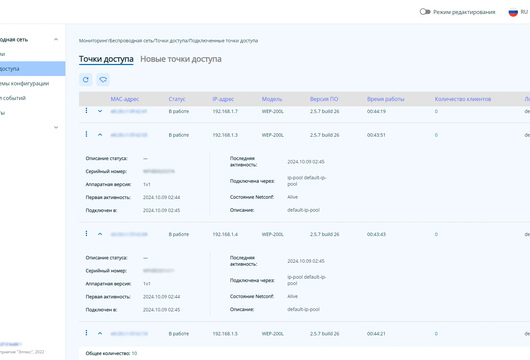530x360 pixels.
Task: Click uptime value 00:43:51
Action: pyautogui.click(x=376, y=135)
